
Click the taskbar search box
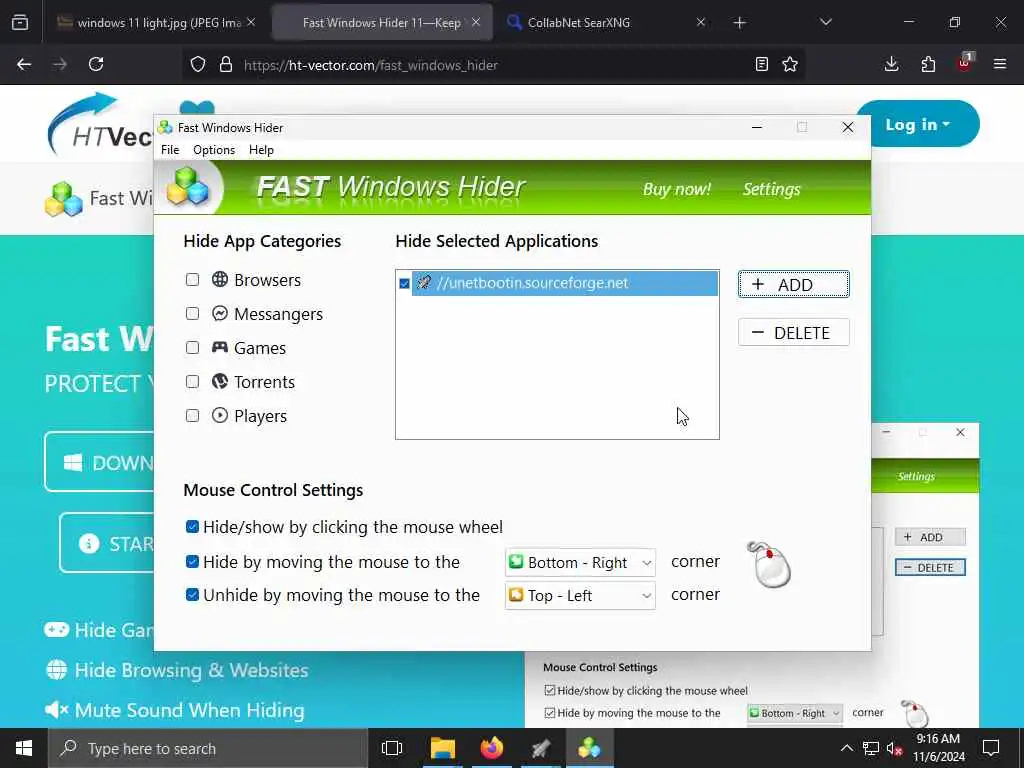point(209,748)
